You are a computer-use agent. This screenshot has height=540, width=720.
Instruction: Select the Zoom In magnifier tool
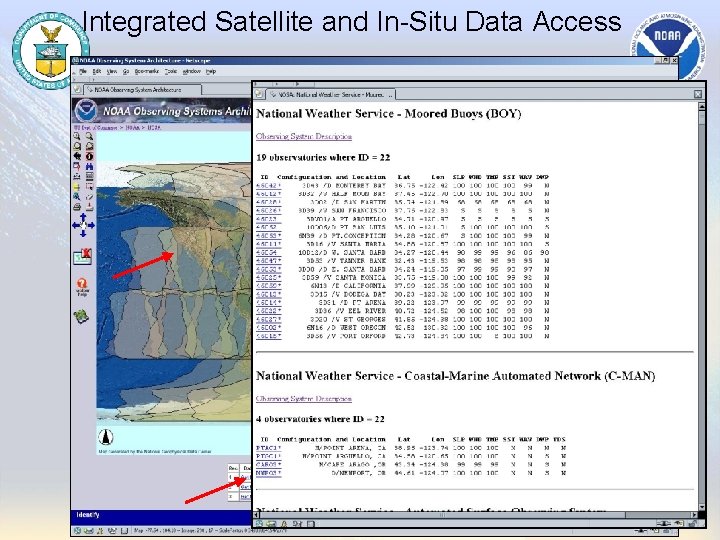[77, 136]
